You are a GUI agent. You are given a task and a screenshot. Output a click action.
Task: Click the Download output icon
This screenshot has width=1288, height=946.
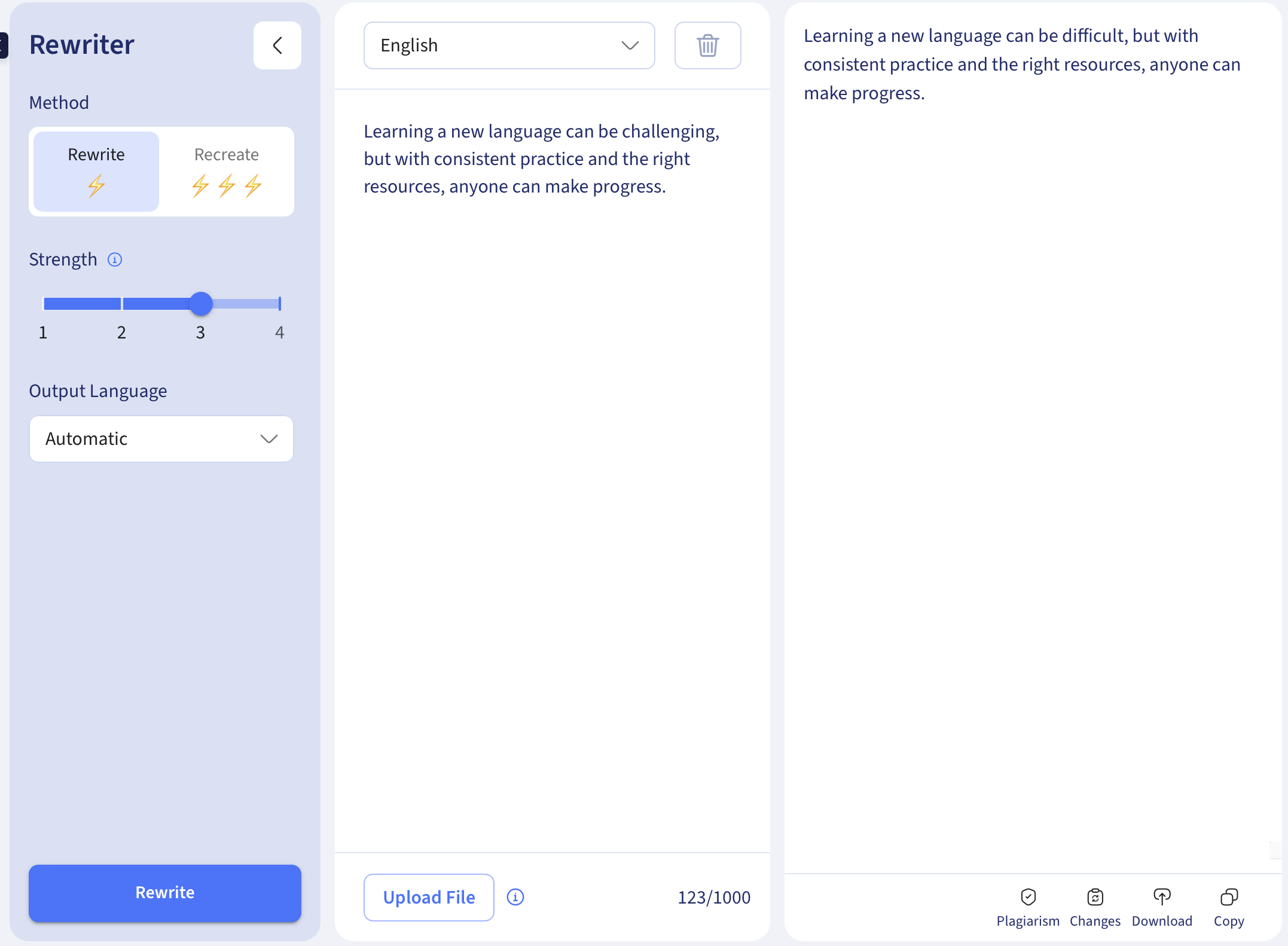pyautogui.click(x=1162, y=897)
